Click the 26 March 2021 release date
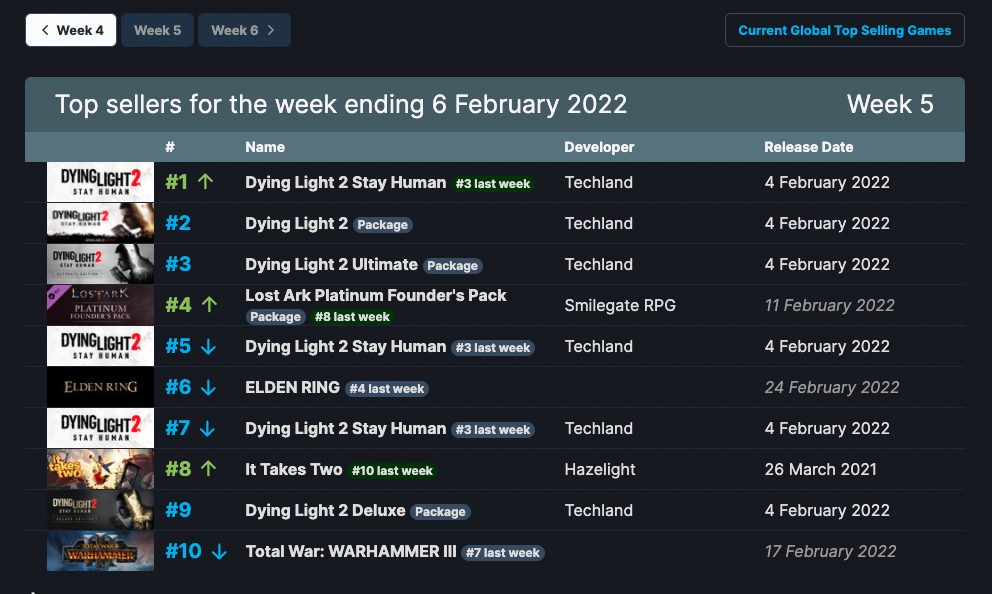The height and width of the screenshot is (594, 992). pyautogui.click(x=821, y=469)
